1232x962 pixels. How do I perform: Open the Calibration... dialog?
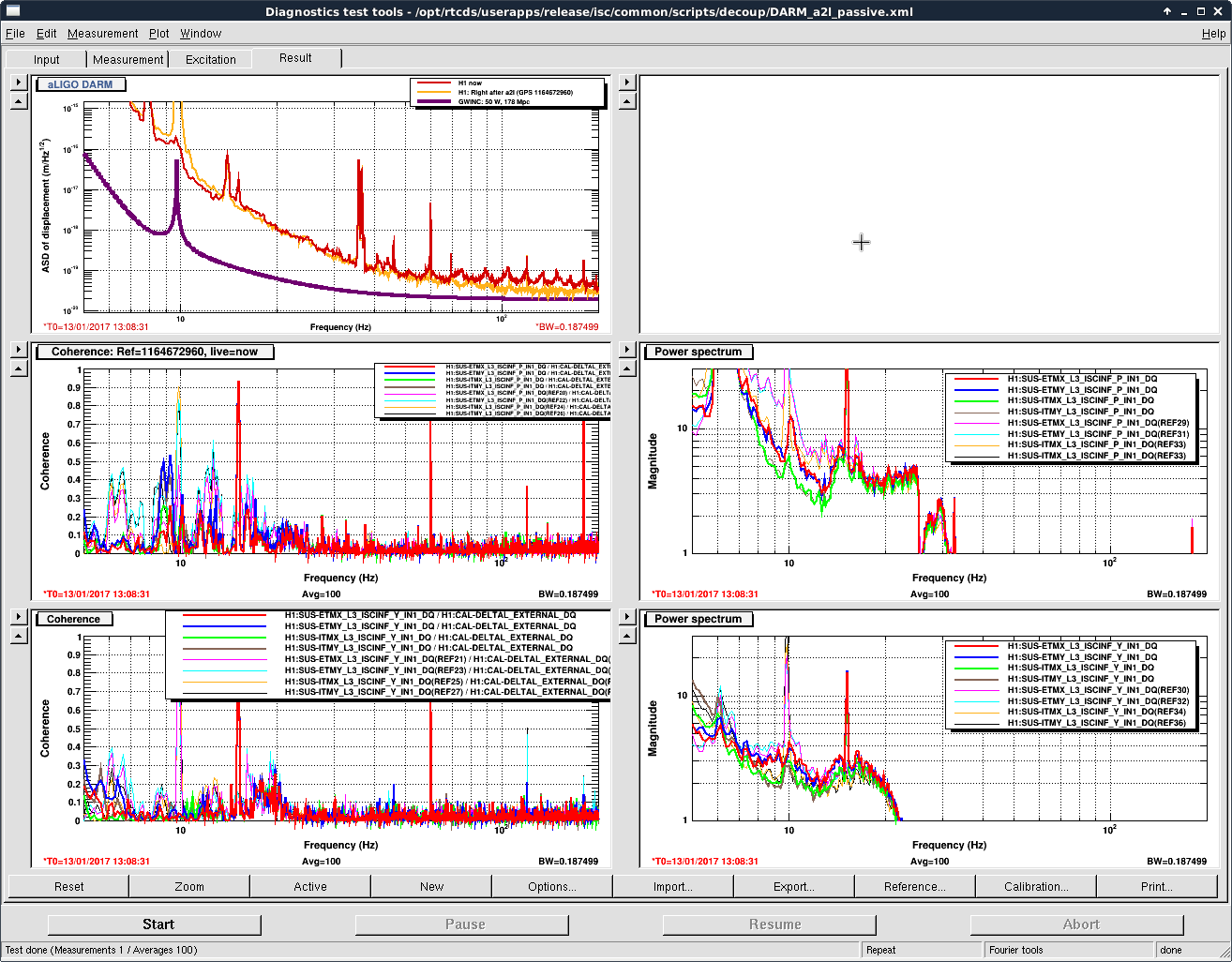pyautogui.click(x=1036, y=886)
